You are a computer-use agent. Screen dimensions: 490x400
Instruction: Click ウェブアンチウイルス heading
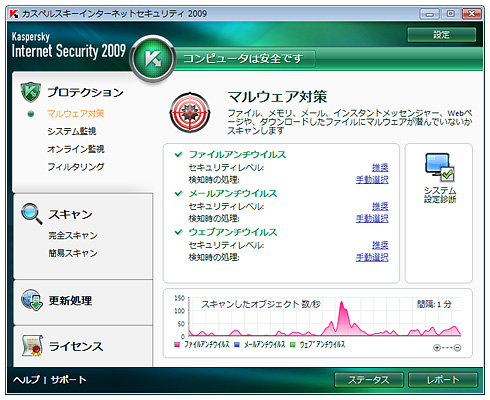coord(233,232)
